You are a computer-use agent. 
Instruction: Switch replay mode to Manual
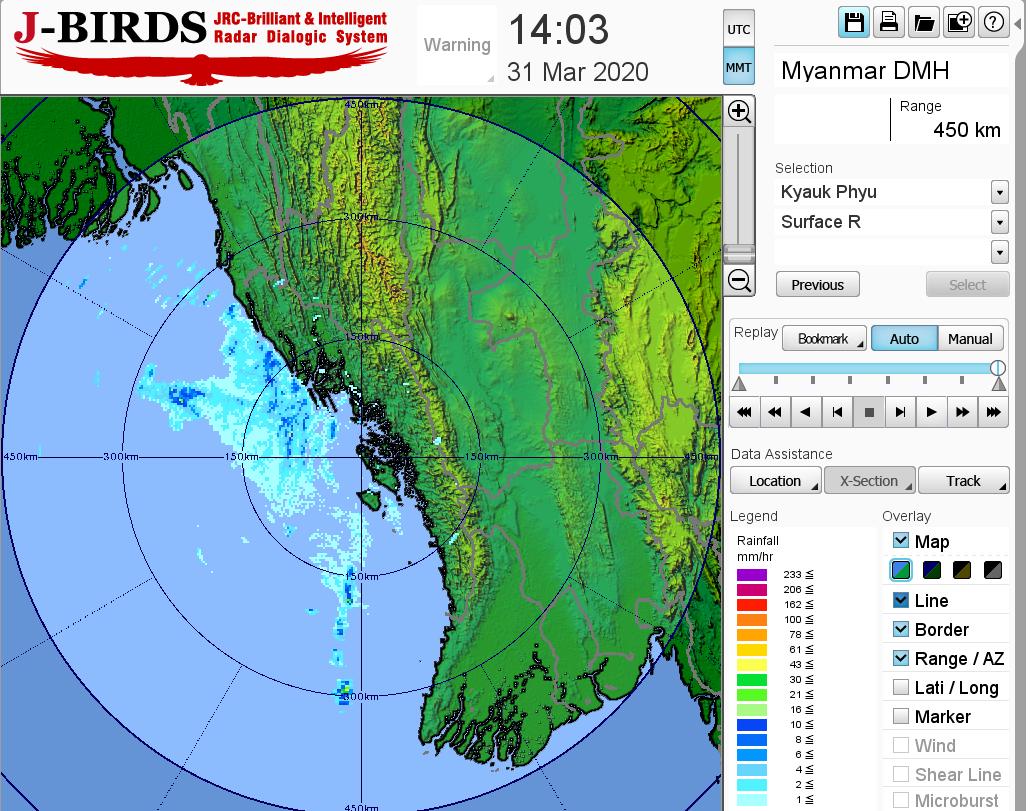(970, 339)
